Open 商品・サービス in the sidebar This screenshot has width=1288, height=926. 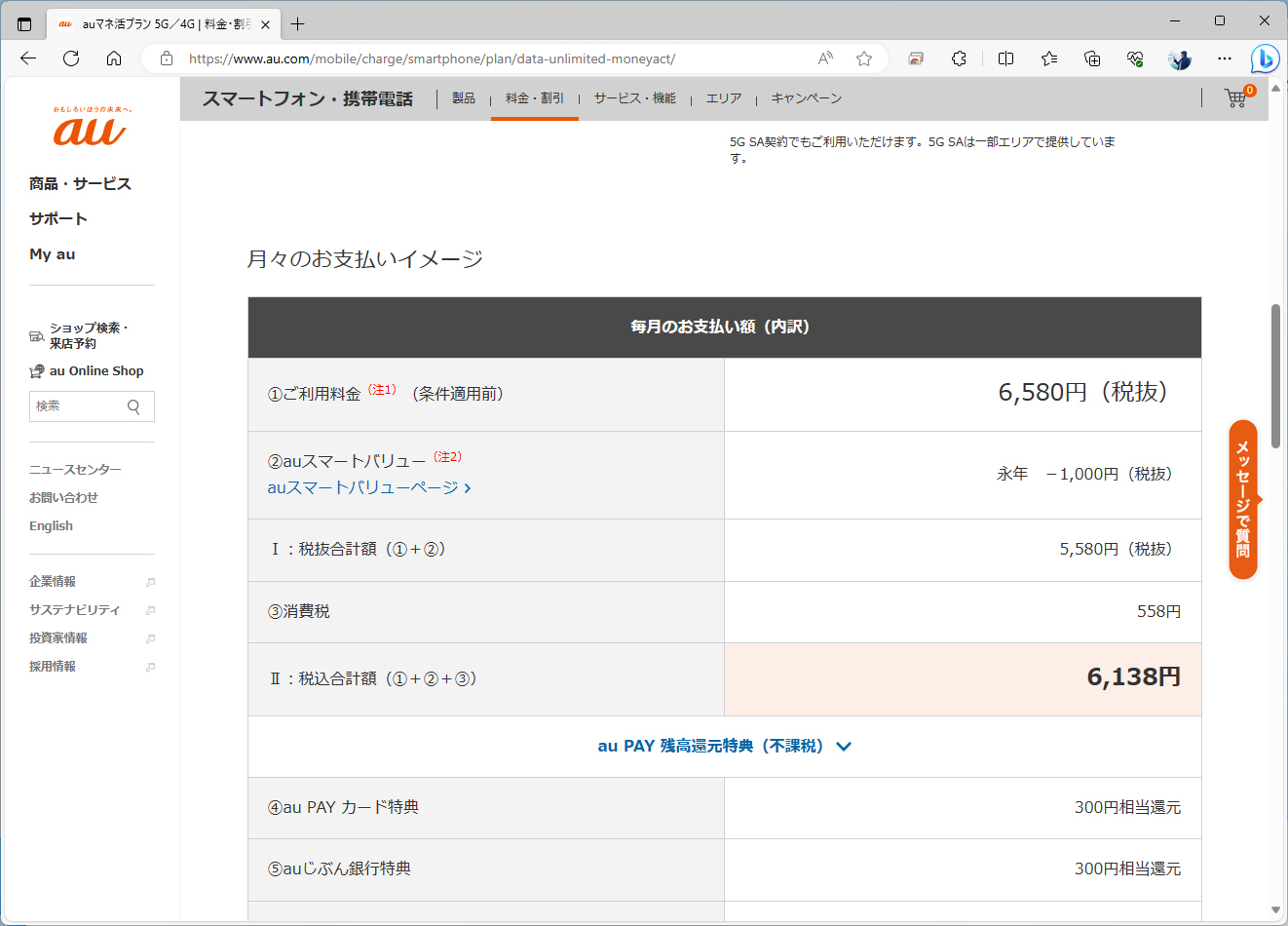pos(80,183)
